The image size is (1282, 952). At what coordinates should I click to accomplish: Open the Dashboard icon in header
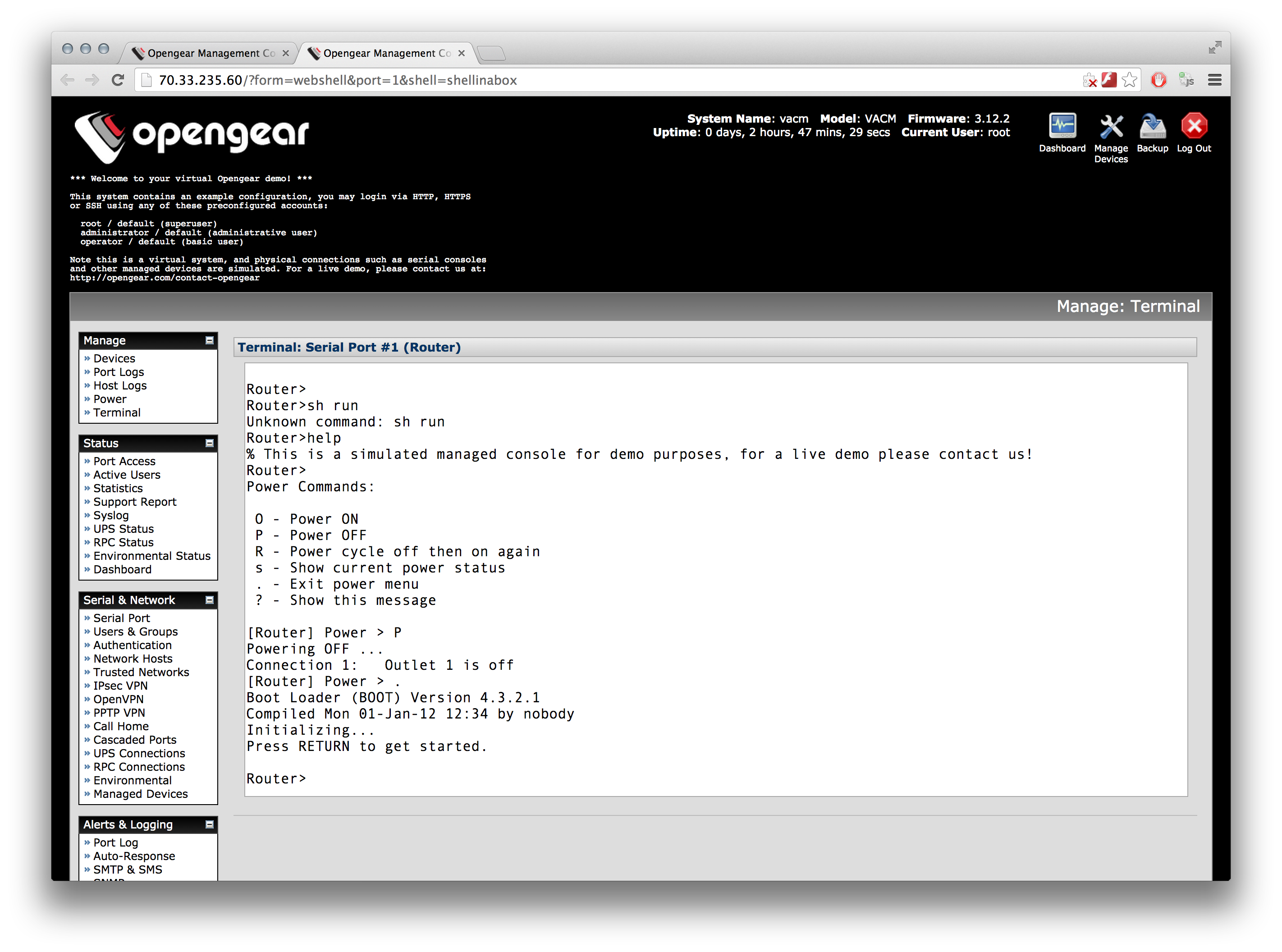click(1062, 126)
